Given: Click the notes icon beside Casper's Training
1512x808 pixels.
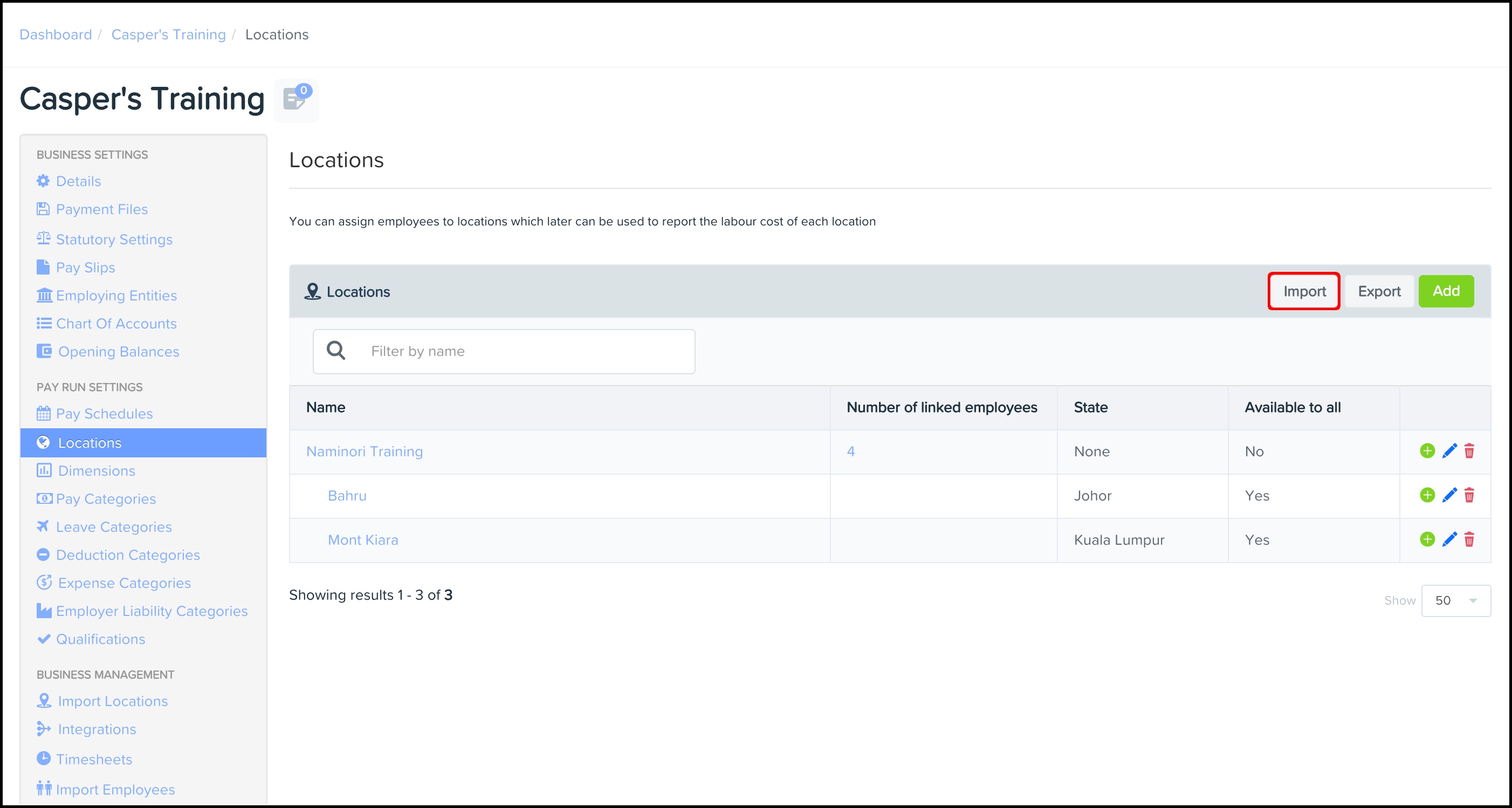Looking at the screenshot, I should tap(296, 99).
